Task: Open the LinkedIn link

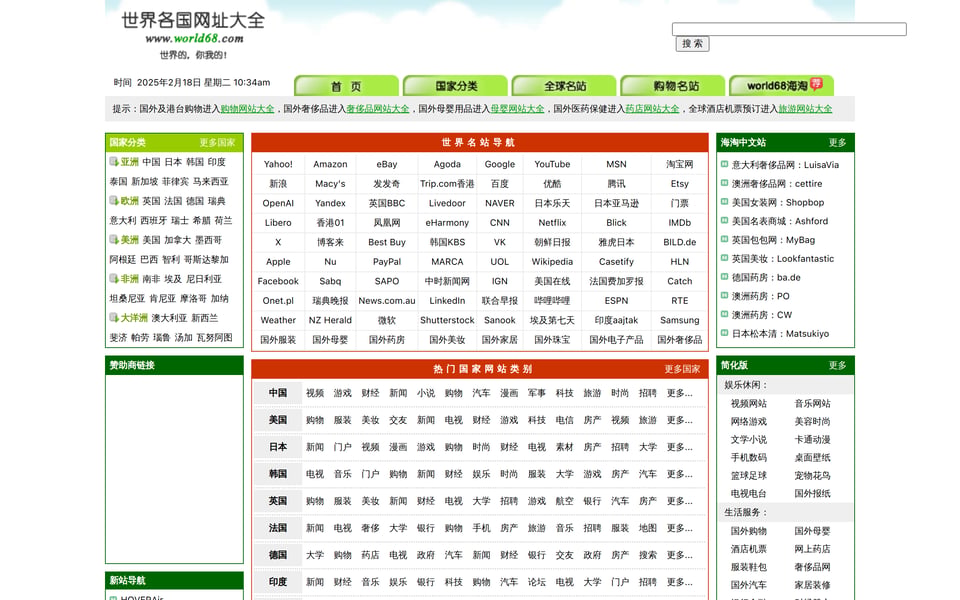Action: (x=447, y=301)
